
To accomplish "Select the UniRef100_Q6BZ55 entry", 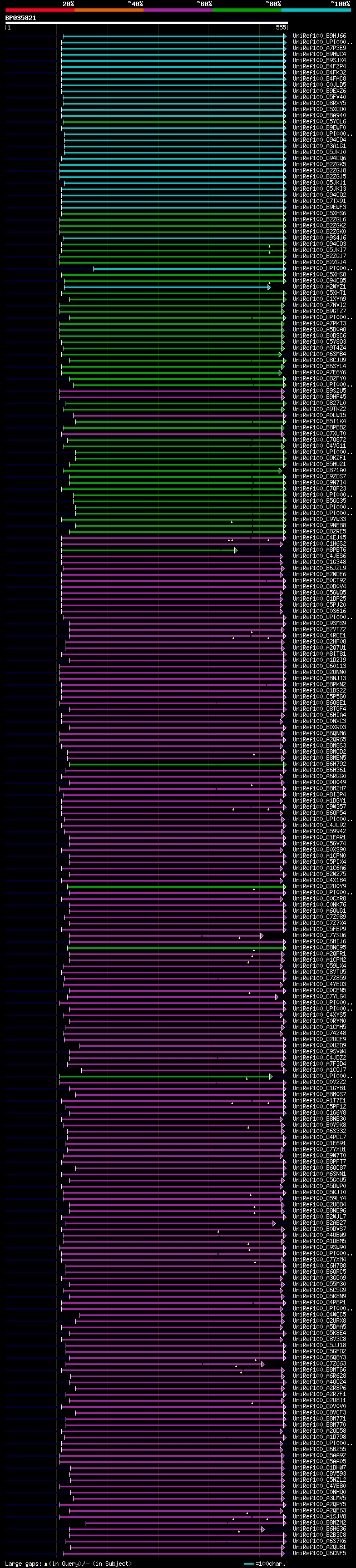I will 319,1450.
